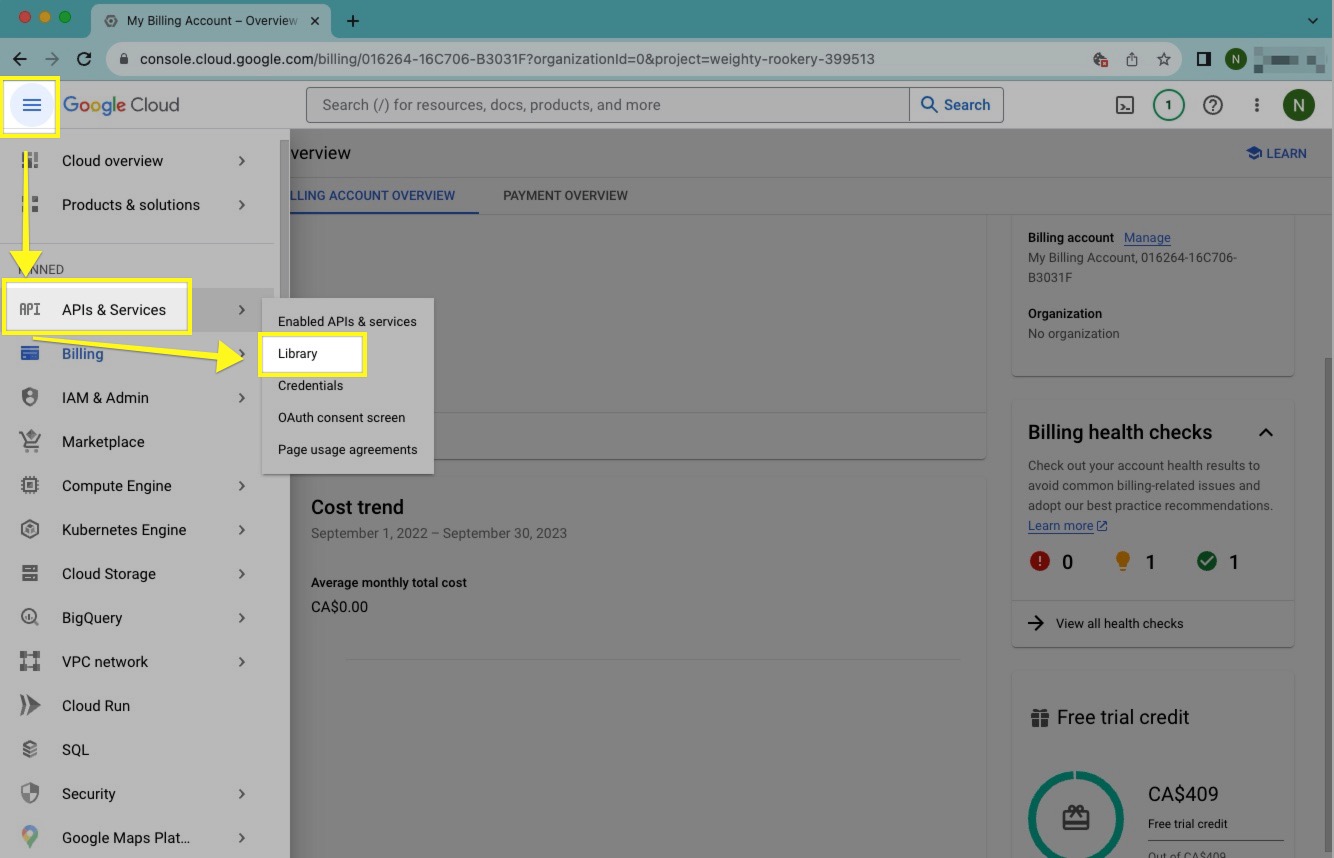
Task: Expand IAM & Admin submenu chevron
Action: [x=242, y=398]
